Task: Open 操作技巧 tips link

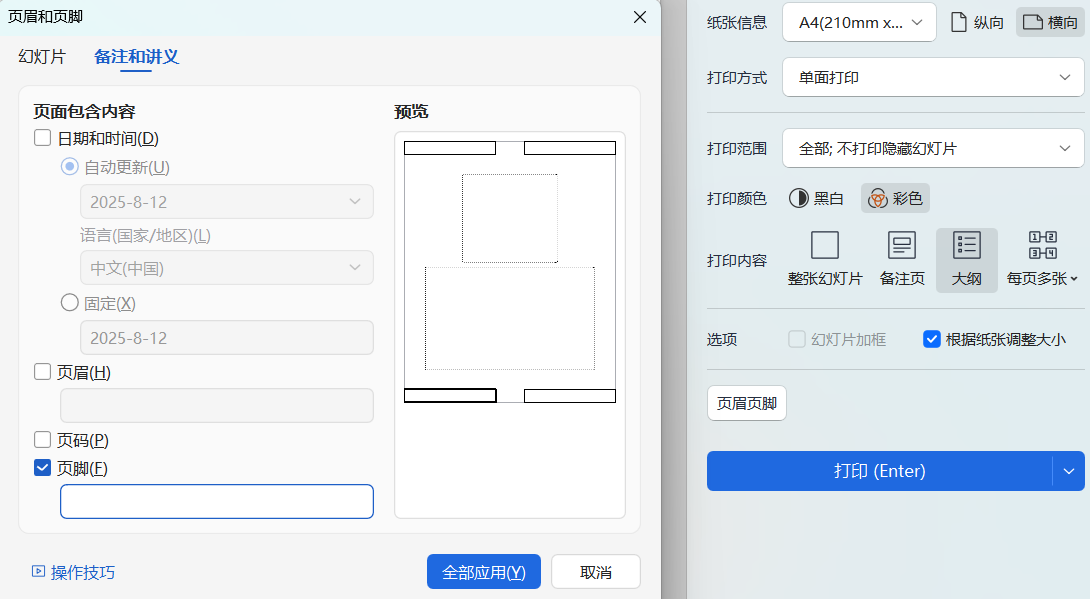Action: coord(74,572)
